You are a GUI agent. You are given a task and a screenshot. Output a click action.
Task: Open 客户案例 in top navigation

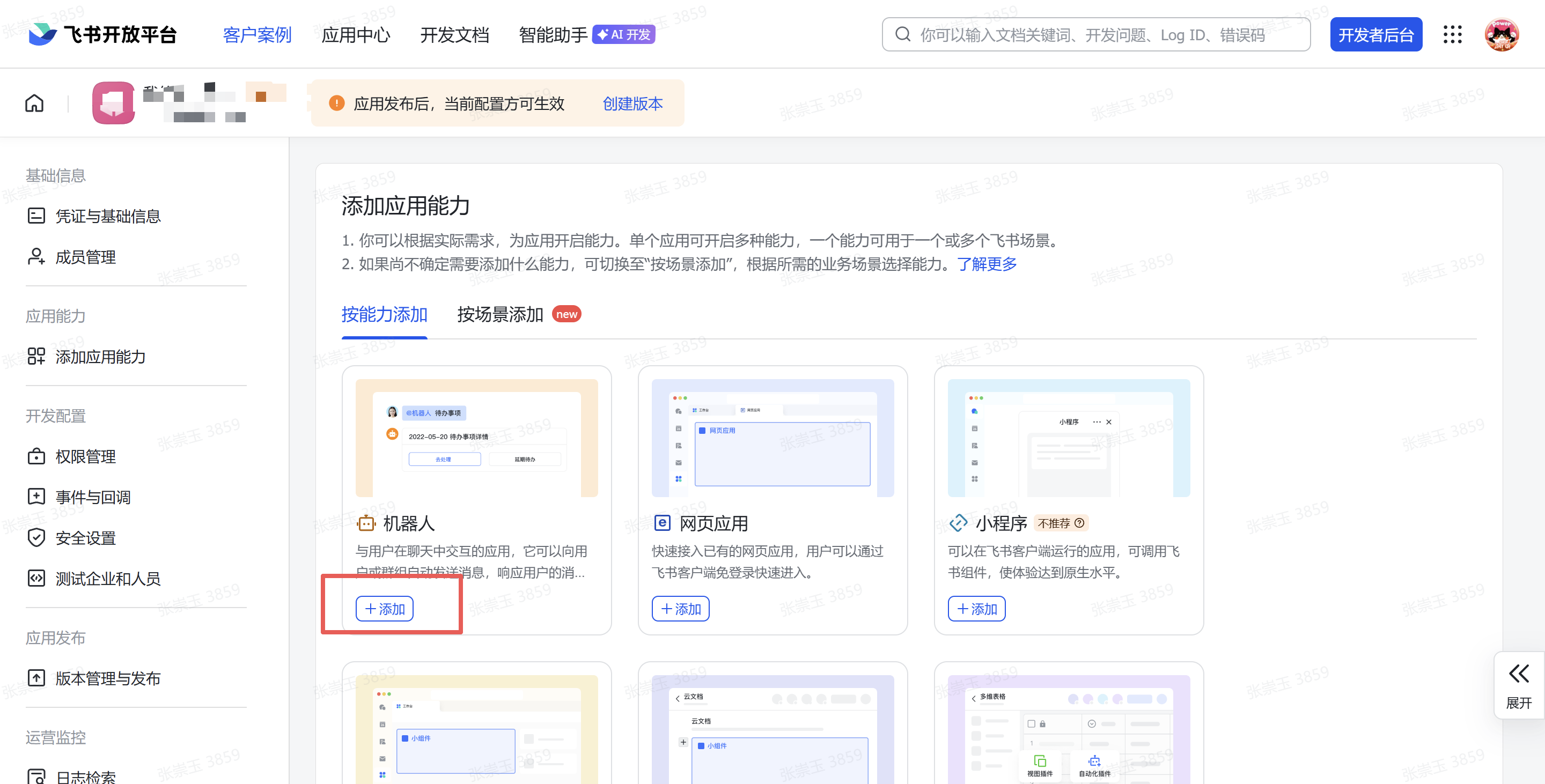tap(257, 35)
